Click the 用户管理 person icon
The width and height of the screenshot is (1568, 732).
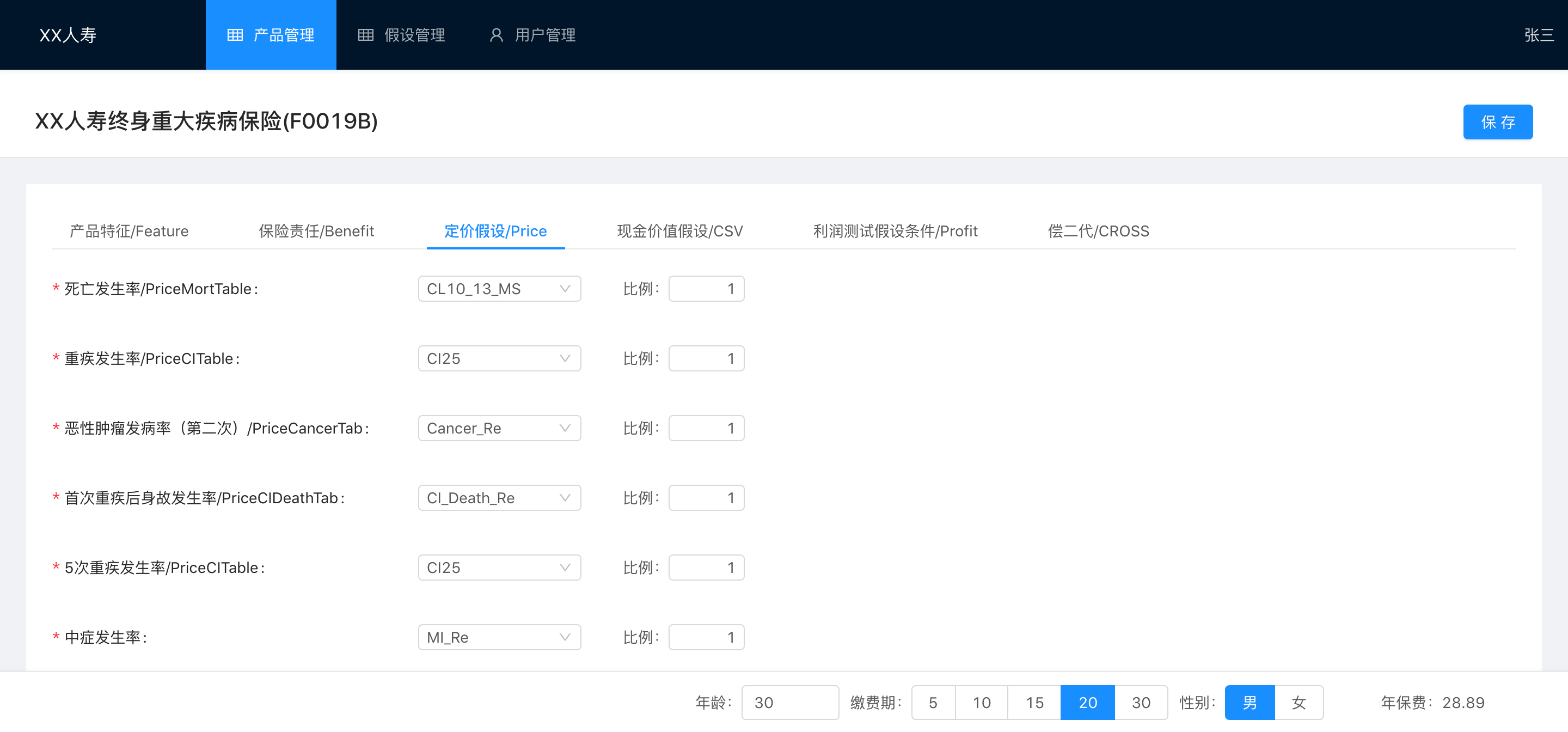pos(497,35)
